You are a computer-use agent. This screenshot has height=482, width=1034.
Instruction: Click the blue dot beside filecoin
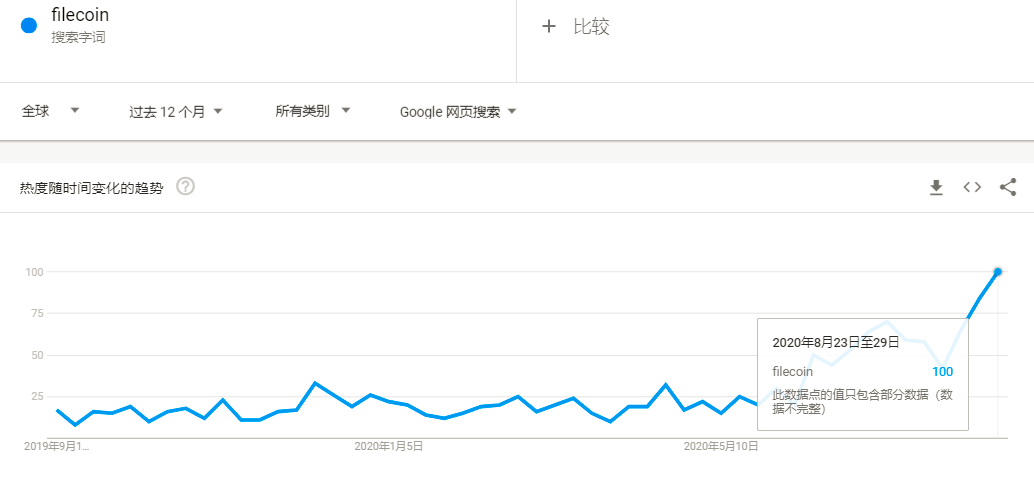[x=28, y=26]
